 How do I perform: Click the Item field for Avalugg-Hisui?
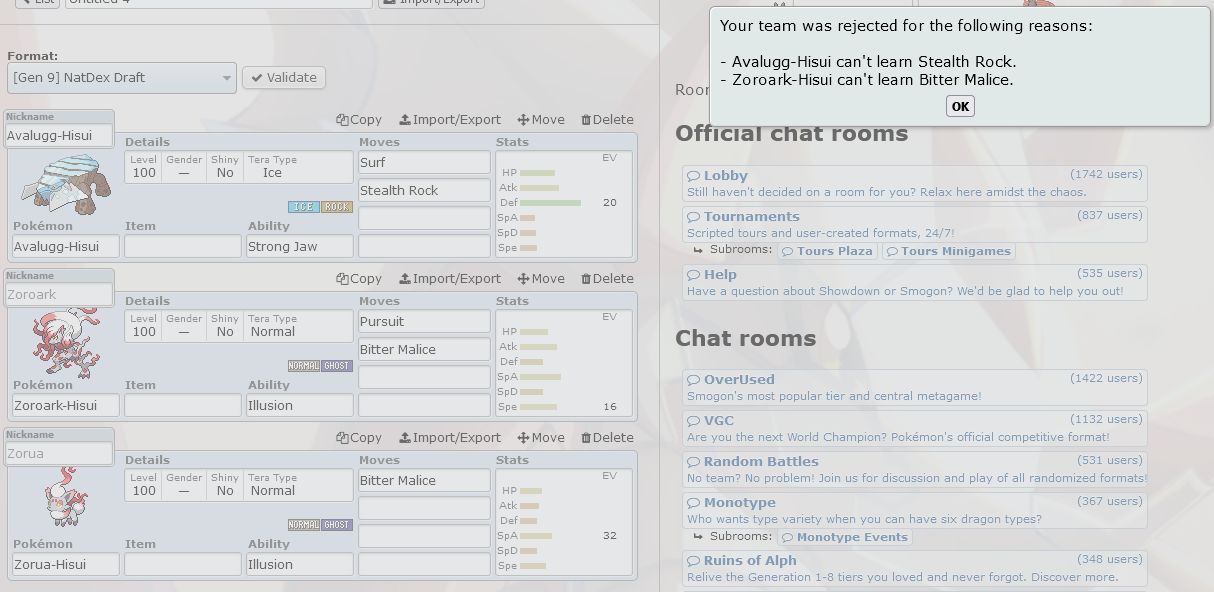pyautogui.click(x=183, y=246)
